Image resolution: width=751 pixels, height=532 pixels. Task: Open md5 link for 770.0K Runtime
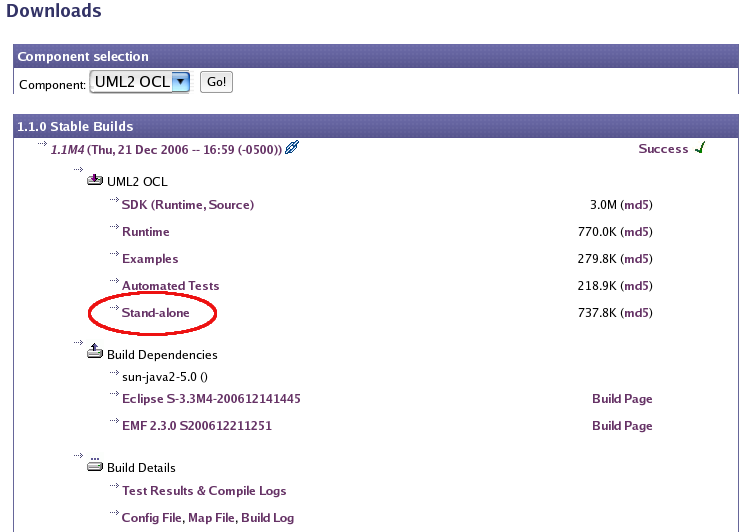click(x=636, y=232)
